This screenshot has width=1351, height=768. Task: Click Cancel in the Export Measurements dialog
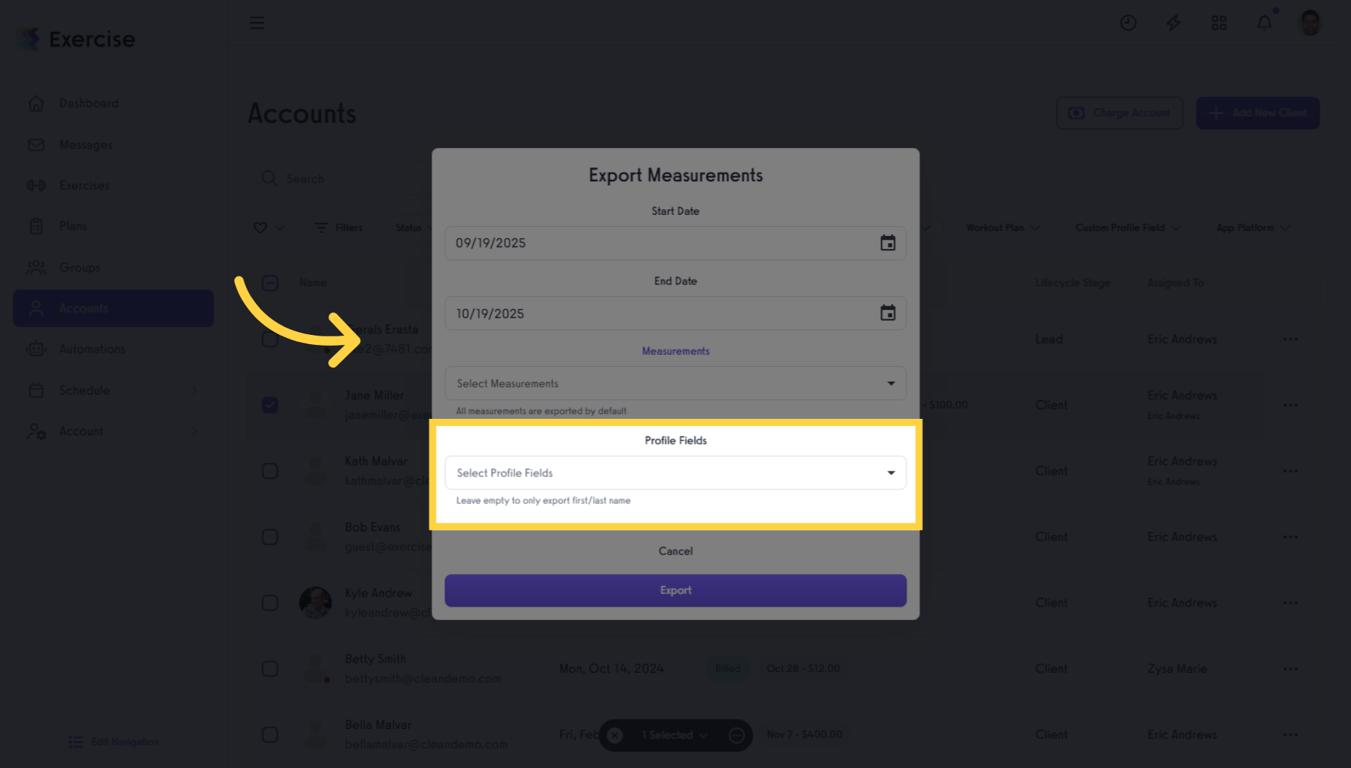(675, 551)
